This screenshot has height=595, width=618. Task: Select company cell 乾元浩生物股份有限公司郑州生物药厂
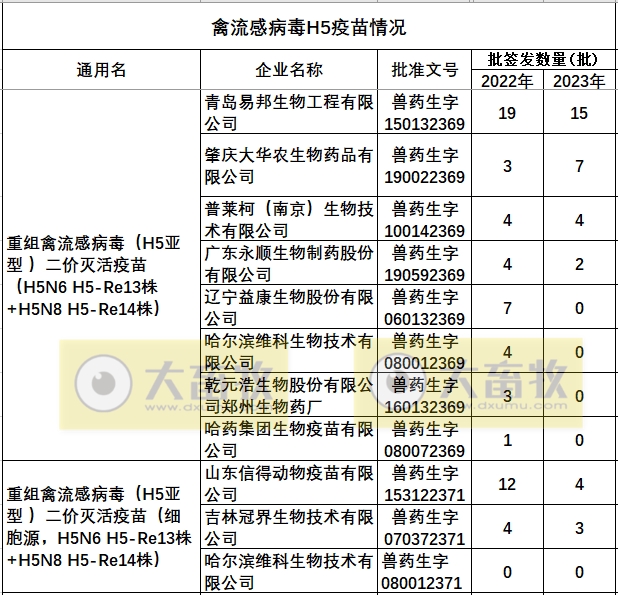click(x=289, y=395)
